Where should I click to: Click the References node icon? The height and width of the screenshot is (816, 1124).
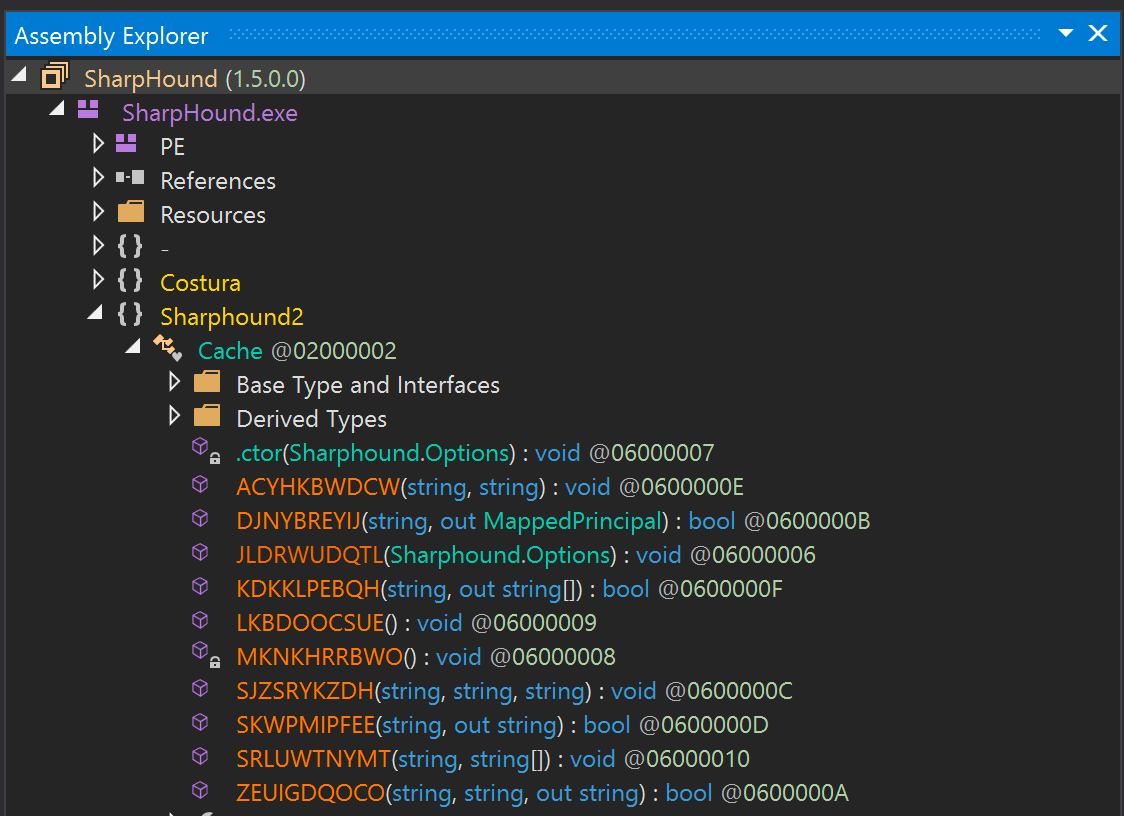tap(130, 177)
